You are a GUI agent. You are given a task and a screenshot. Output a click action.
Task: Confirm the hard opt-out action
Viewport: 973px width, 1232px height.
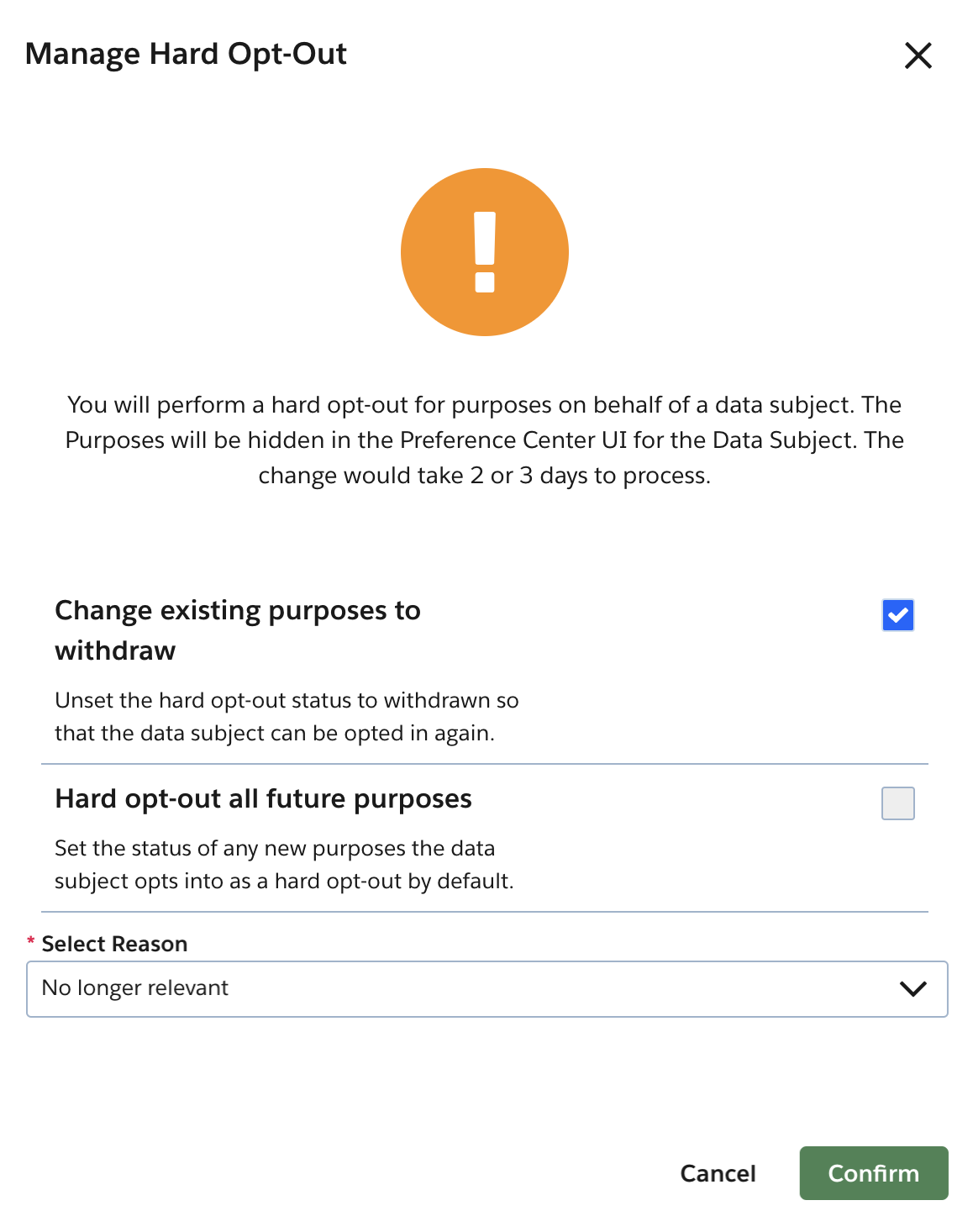coord(873,1173)
